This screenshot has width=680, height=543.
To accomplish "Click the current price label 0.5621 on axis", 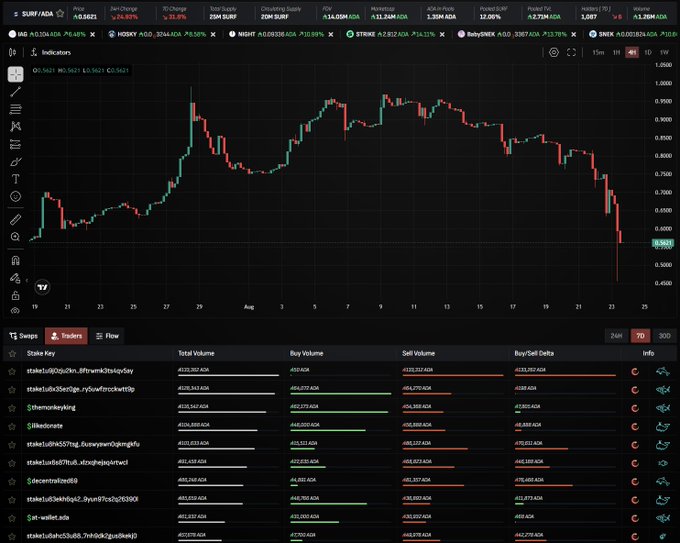I will click(x=663, y=243).
